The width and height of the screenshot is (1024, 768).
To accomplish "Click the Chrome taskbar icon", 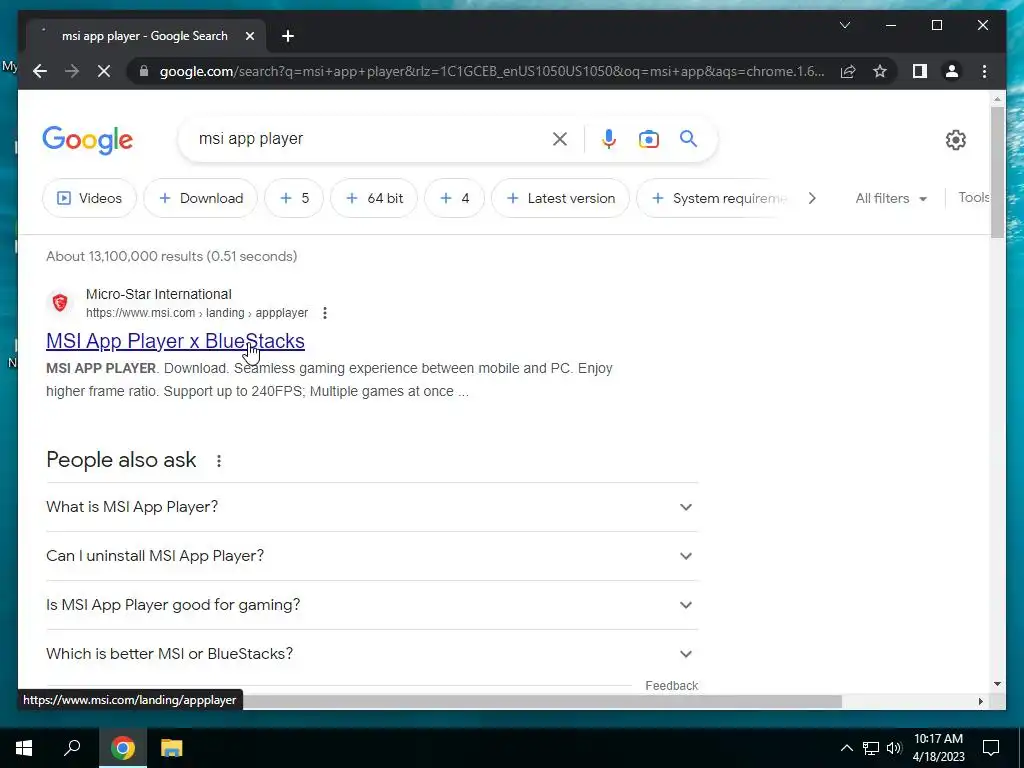I will tap(122, 747).
